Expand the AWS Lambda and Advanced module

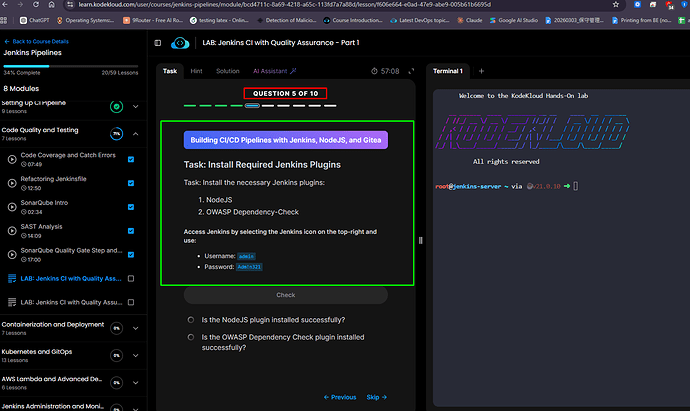click(x=136, y=383)
